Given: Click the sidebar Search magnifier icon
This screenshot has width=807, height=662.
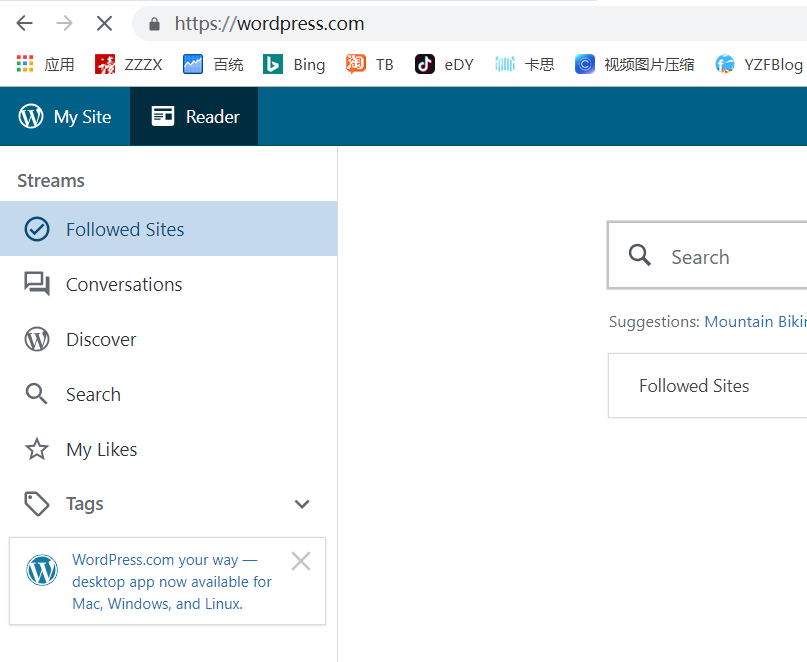Looking at the screenshot, I should click(37, 394).
